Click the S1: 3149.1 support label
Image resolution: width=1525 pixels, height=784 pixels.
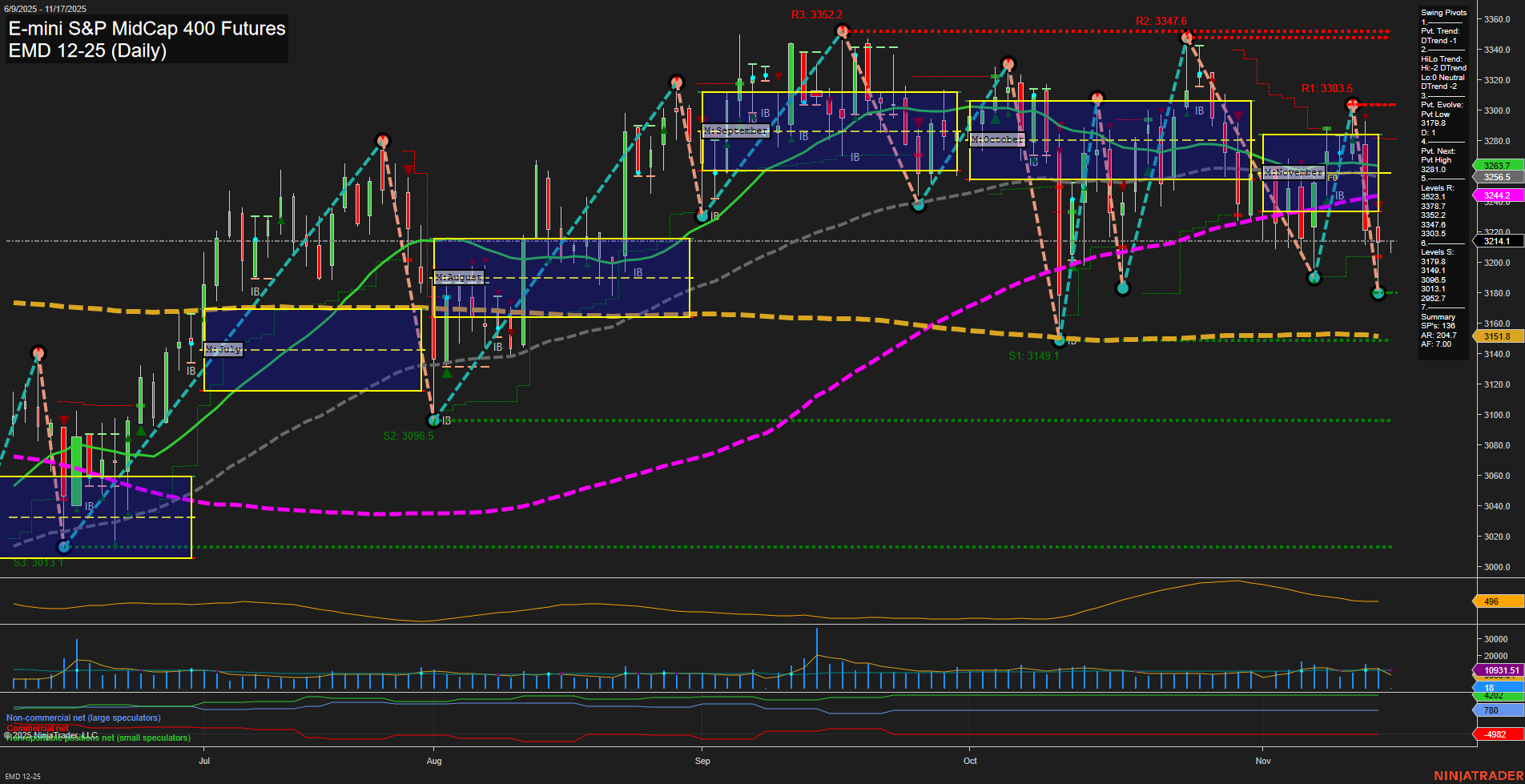click(x=1033, y=355)
